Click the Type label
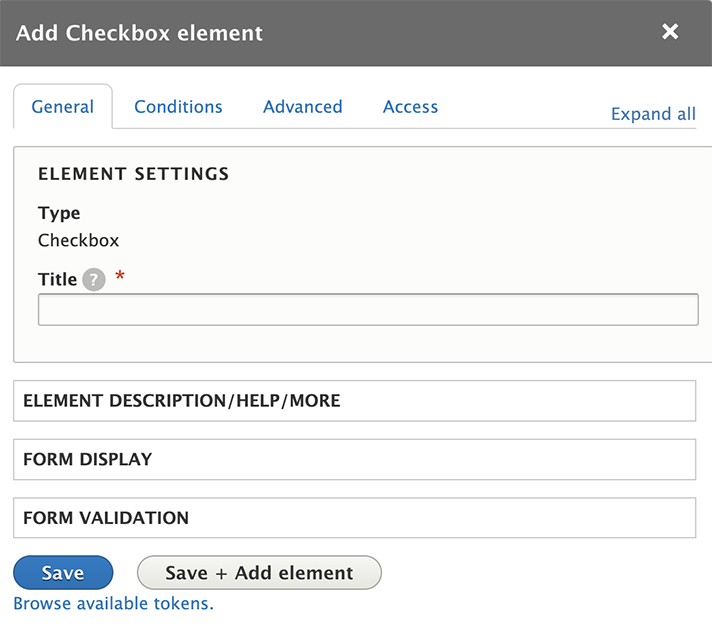Image resolution: width=712 pixels, height=640 pixels. click(59, 213)
